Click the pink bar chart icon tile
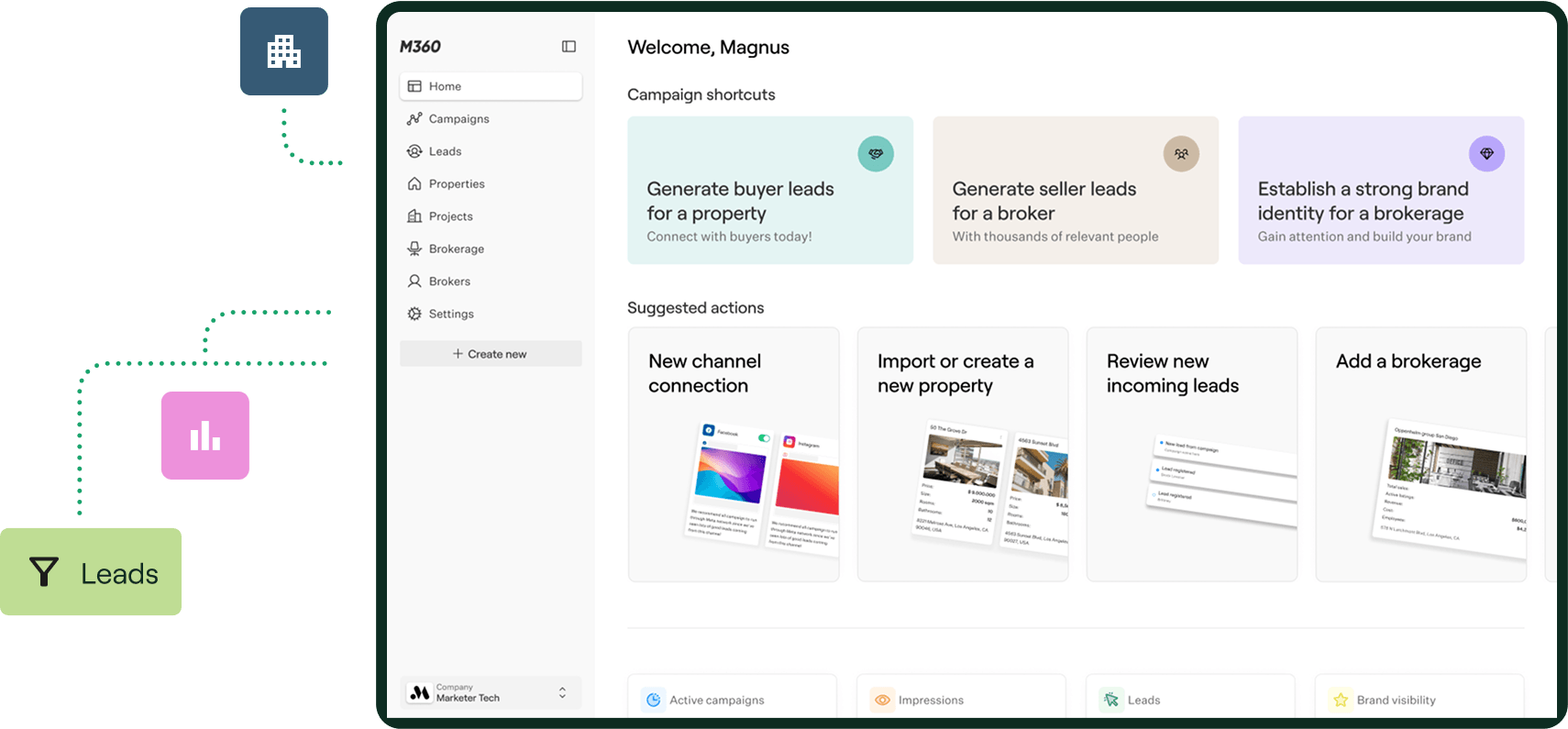The image size is (1568, 729). pyautogui.click(x=204, y=436)
